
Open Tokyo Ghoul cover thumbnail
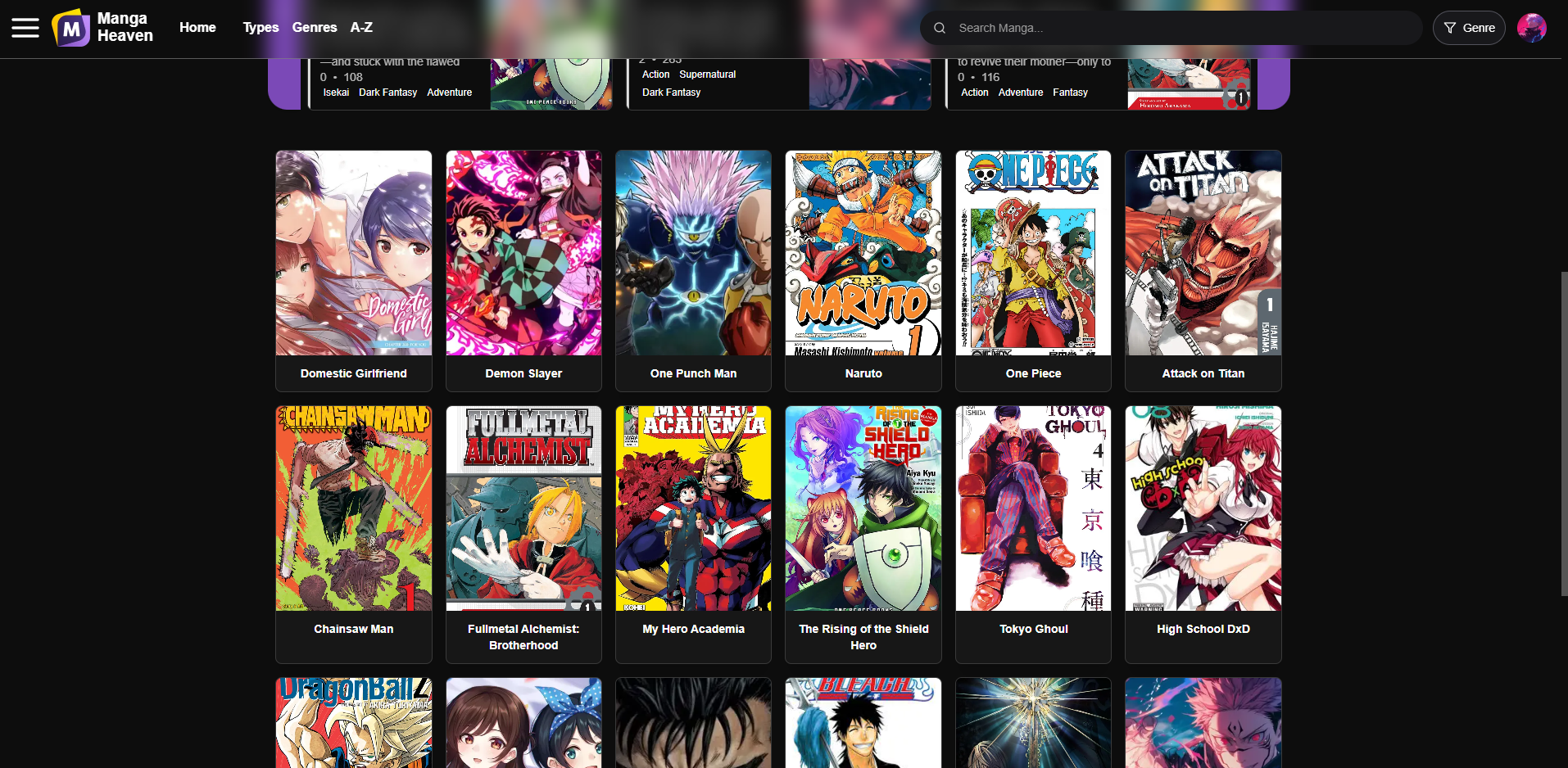1033,508
